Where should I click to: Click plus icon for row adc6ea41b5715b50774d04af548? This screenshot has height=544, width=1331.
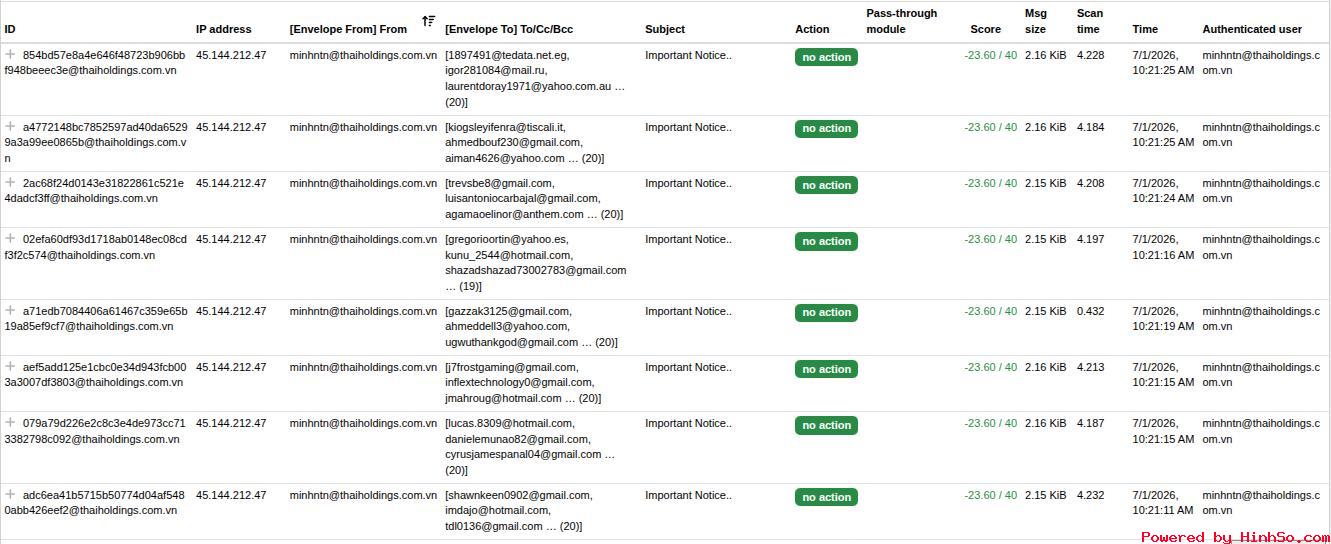tap(11, 495)
